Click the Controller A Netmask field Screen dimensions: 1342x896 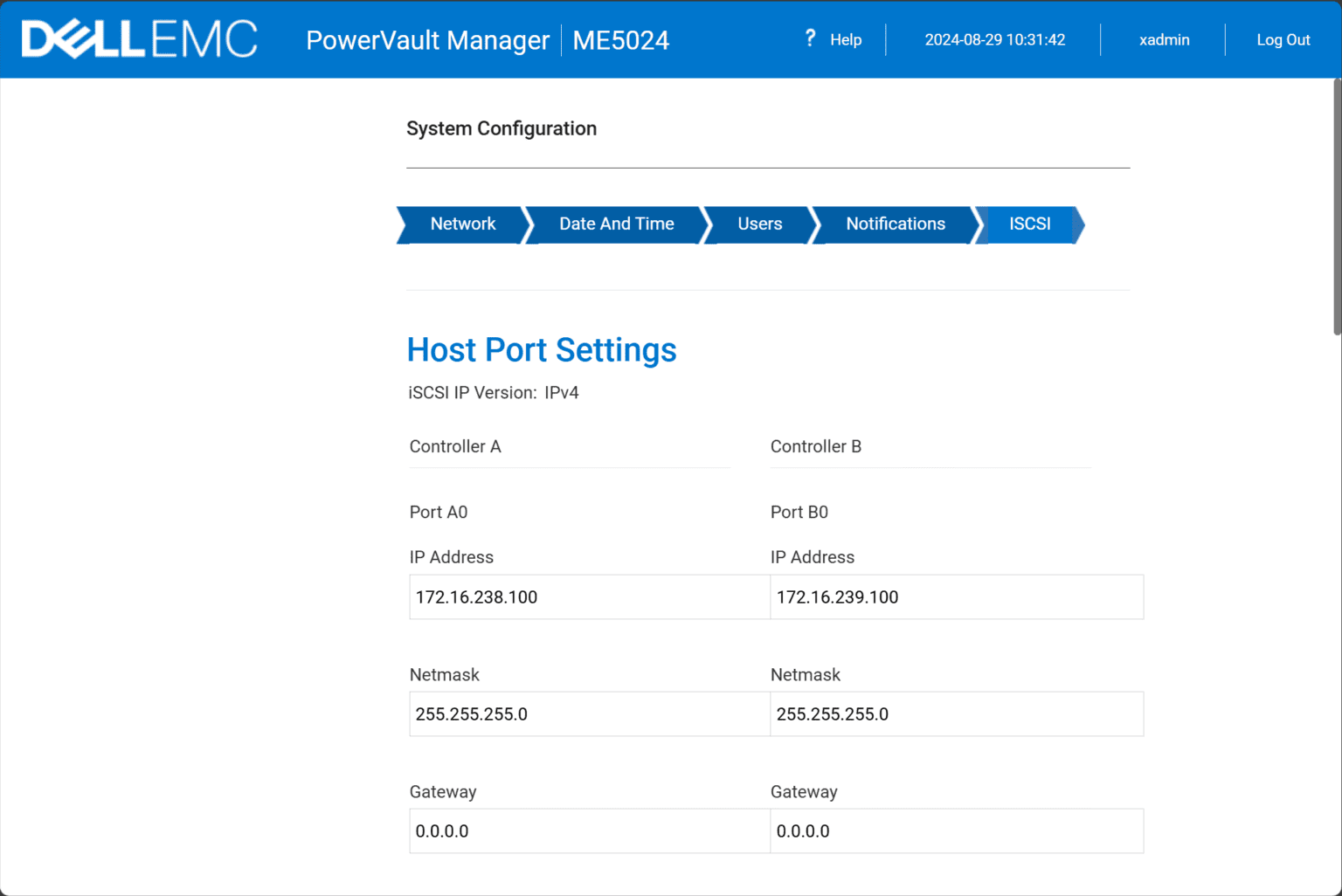click(589, 713)
